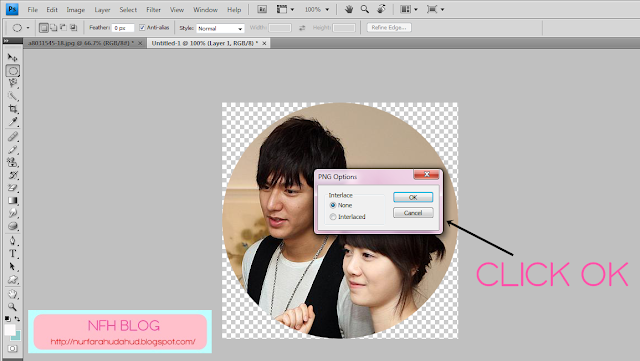Select the Eyedropper tool
Viewport: 640px width, 361px height.
point(13,122)
